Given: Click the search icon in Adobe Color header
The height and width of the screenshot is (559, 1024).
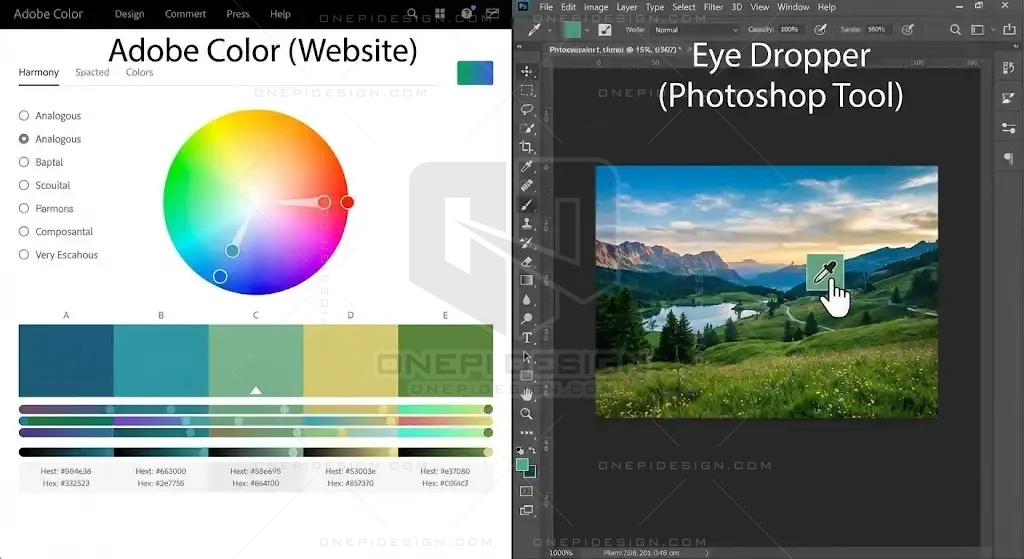Looking at the screenshot, I should click(412, 14).
